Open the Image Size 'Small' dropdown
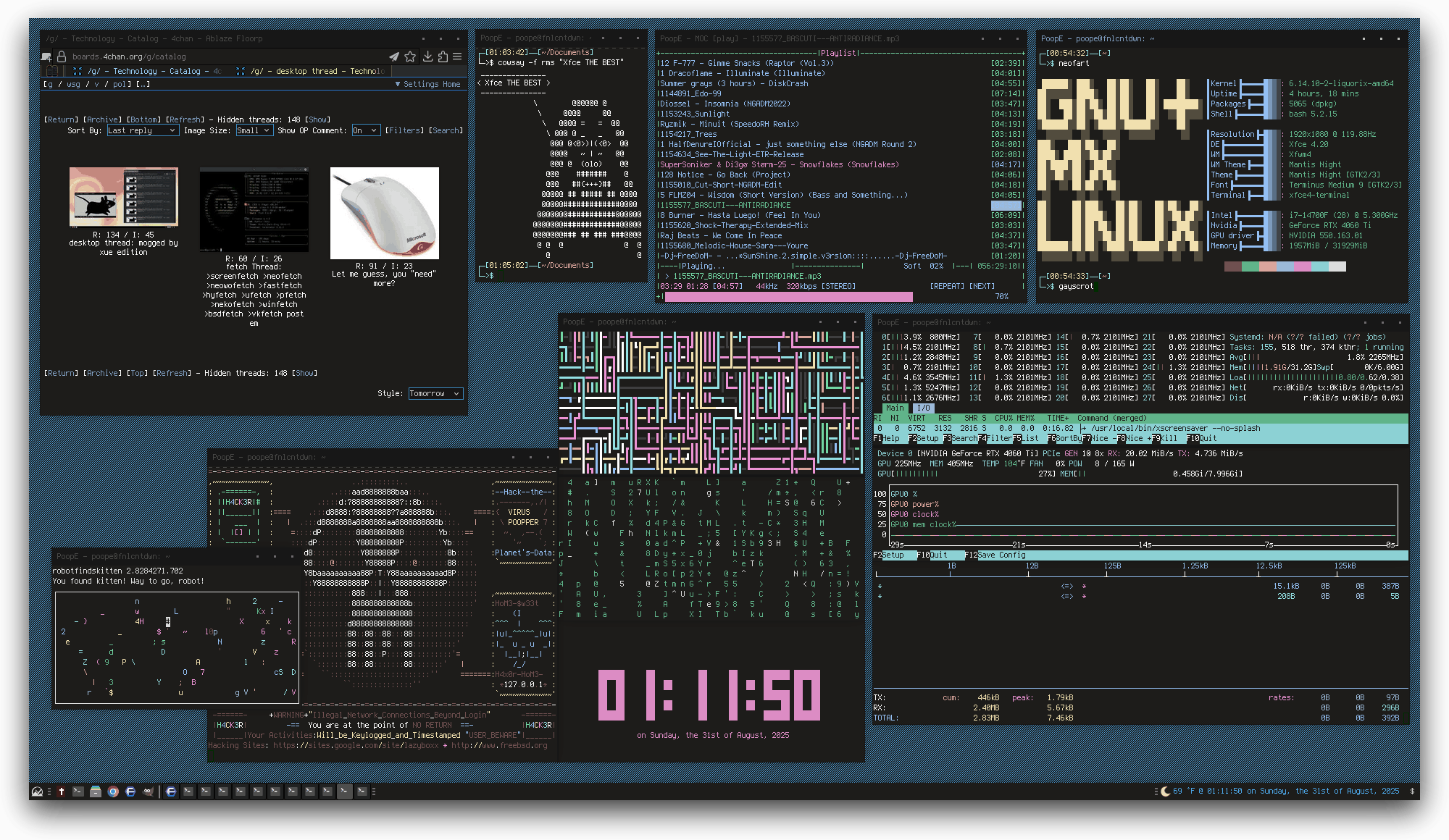The height and width of the screenshot is (840, 1449). pyautogui.click(x=254, y=130)
